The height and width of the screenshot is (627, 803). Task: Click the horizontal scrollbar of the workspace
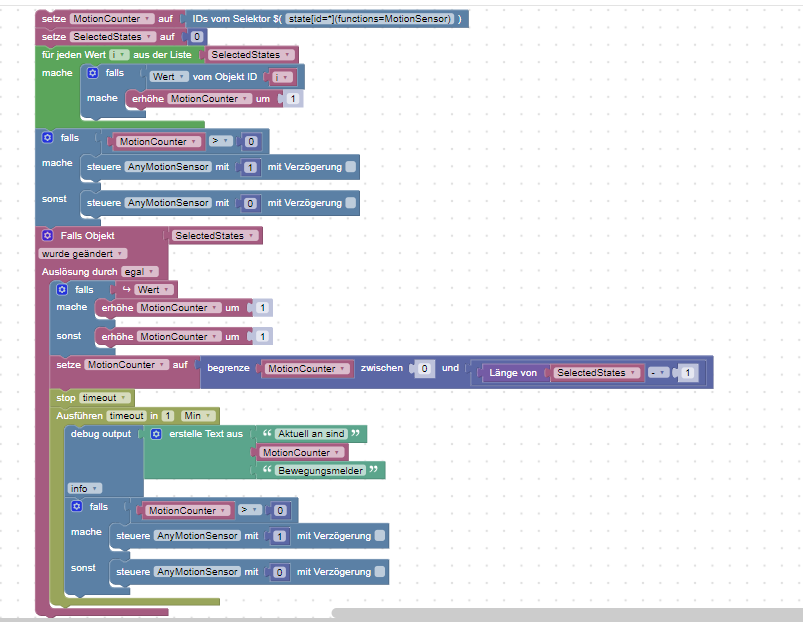click(x=567, y=613)
